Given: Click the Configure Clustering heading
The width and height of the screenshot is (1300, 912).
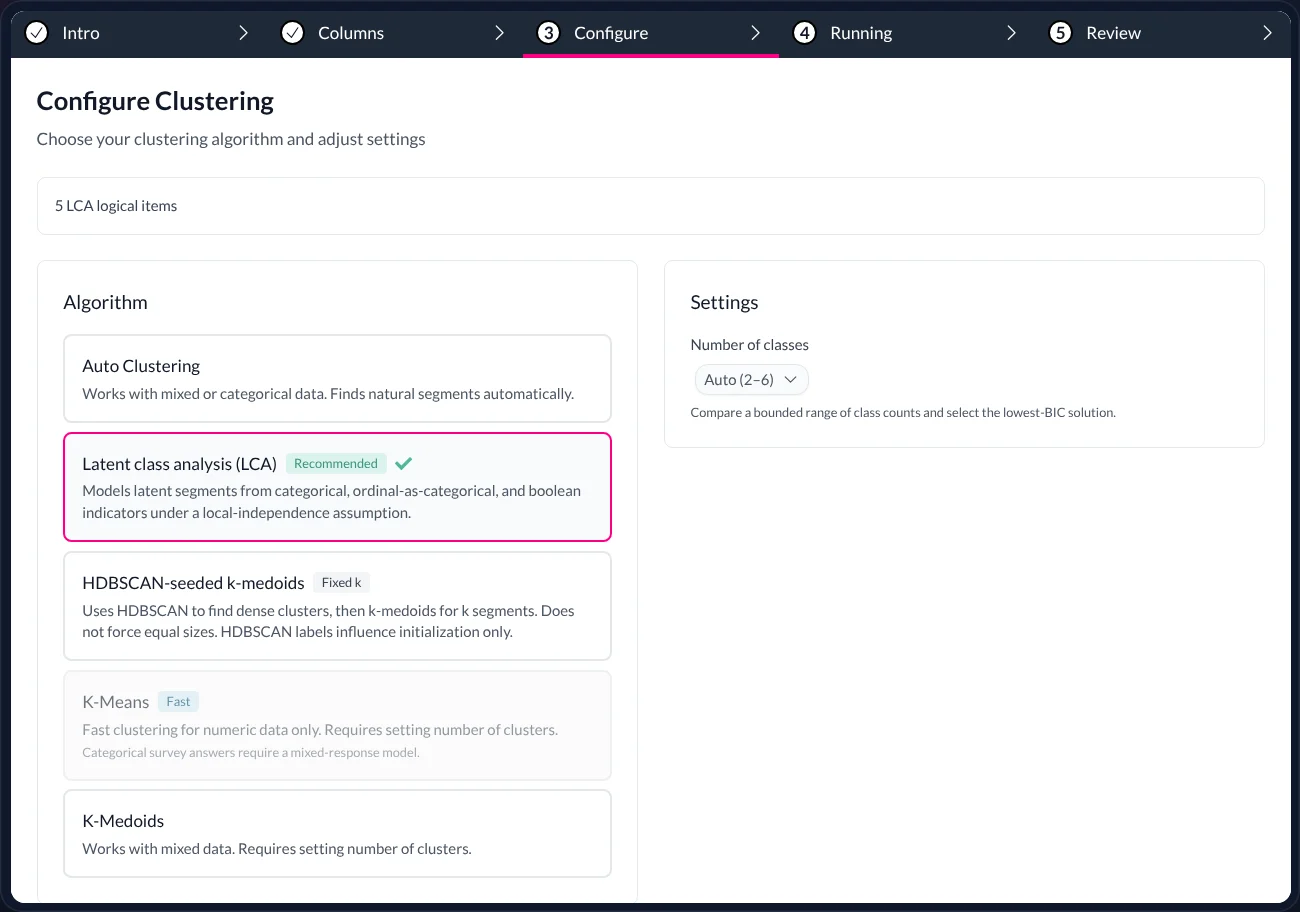Looking at the screenshot, I should 155,101.
